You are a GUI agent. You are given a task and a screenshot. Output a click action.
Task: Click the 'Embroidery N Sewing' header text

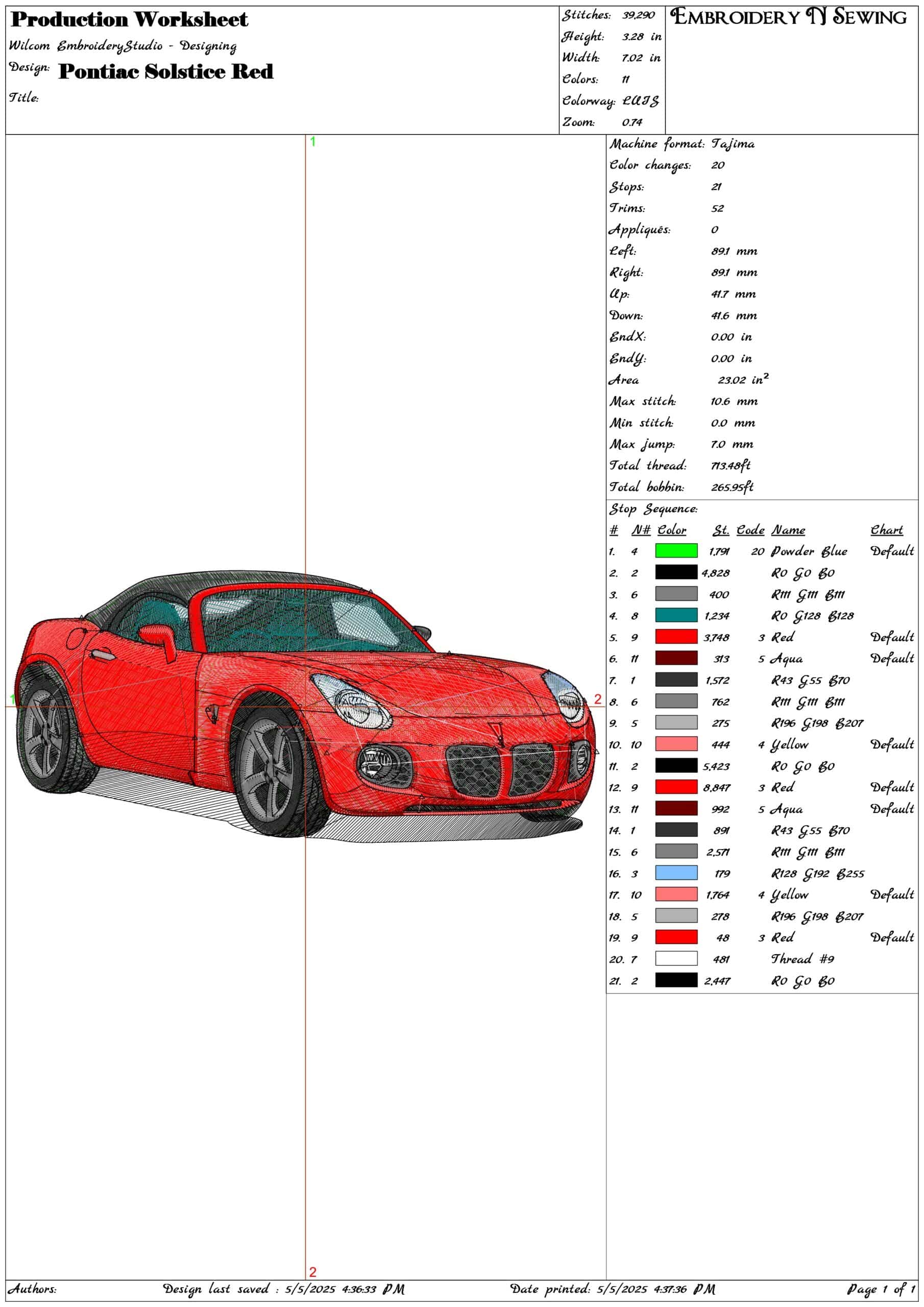tap(789, 16)
